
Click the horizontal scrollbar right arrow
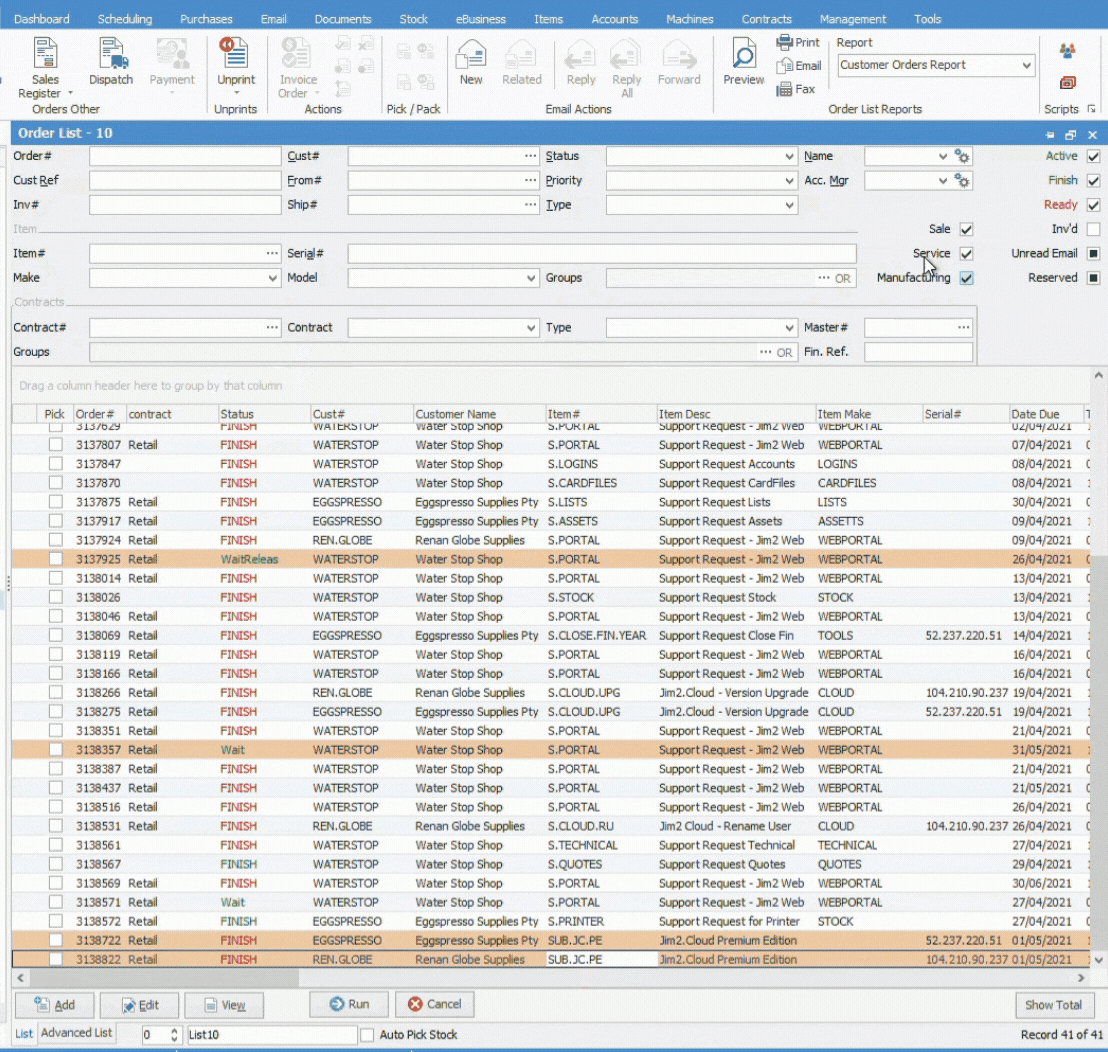pos(1081,977)
